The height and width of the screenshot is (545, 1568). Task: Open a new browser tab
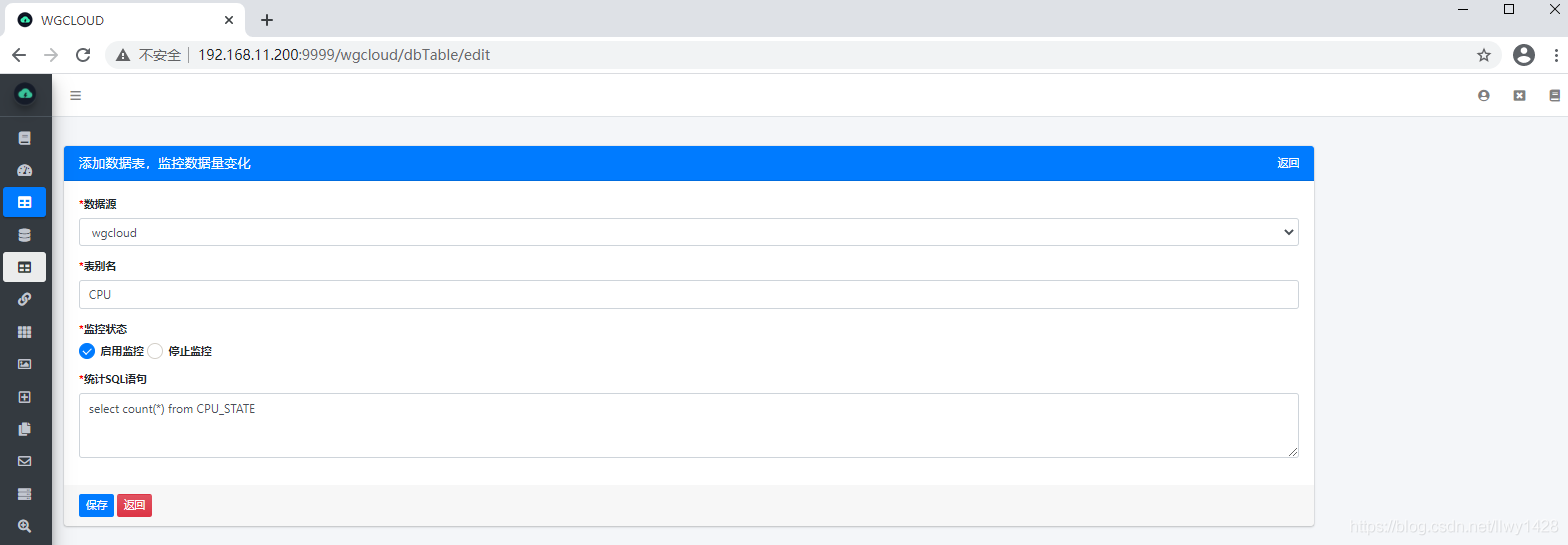click(267, 20)
